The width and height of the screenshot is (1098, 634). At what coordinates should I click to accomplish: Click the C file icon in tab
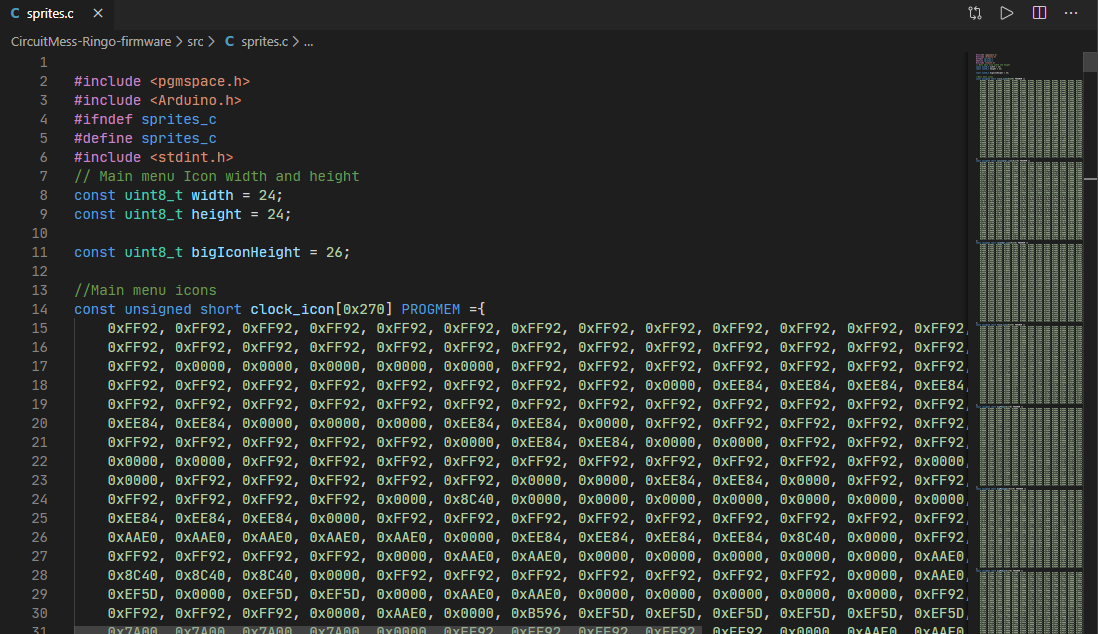coord(15,13)
